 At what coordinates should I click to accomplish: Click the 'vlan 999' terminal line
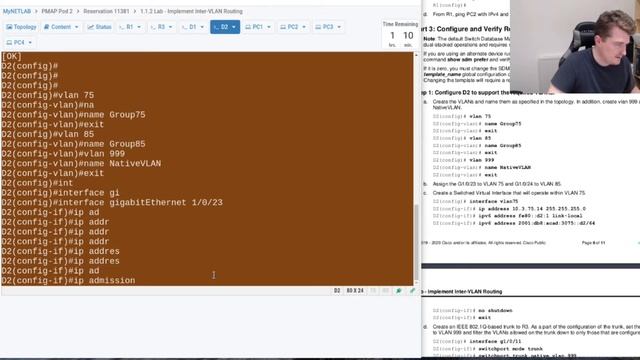tap(63, 154)
